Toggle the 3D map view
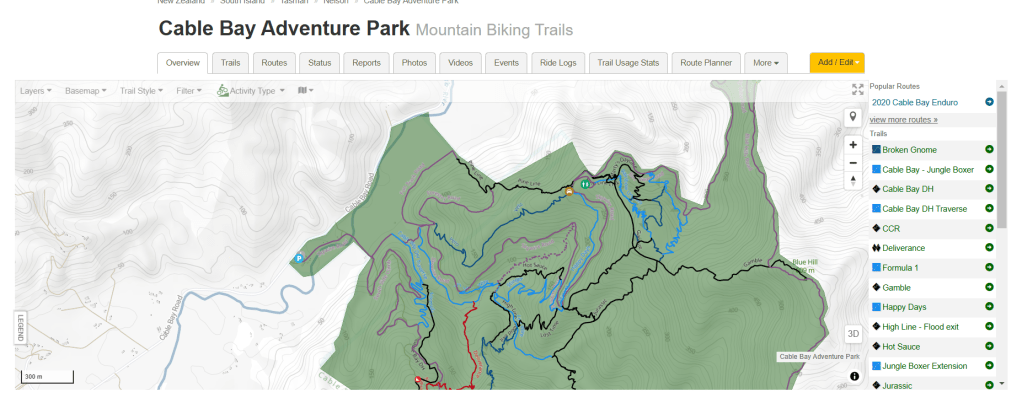1022x403 pixels. 853,334
